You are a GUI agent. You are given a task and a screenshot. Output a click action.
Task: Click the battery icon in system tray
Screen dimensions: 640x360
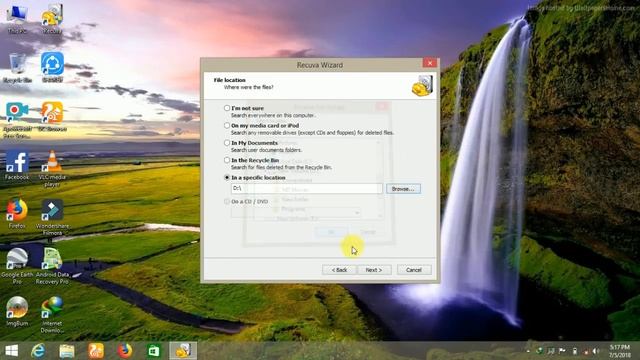[x=575, y=351]
